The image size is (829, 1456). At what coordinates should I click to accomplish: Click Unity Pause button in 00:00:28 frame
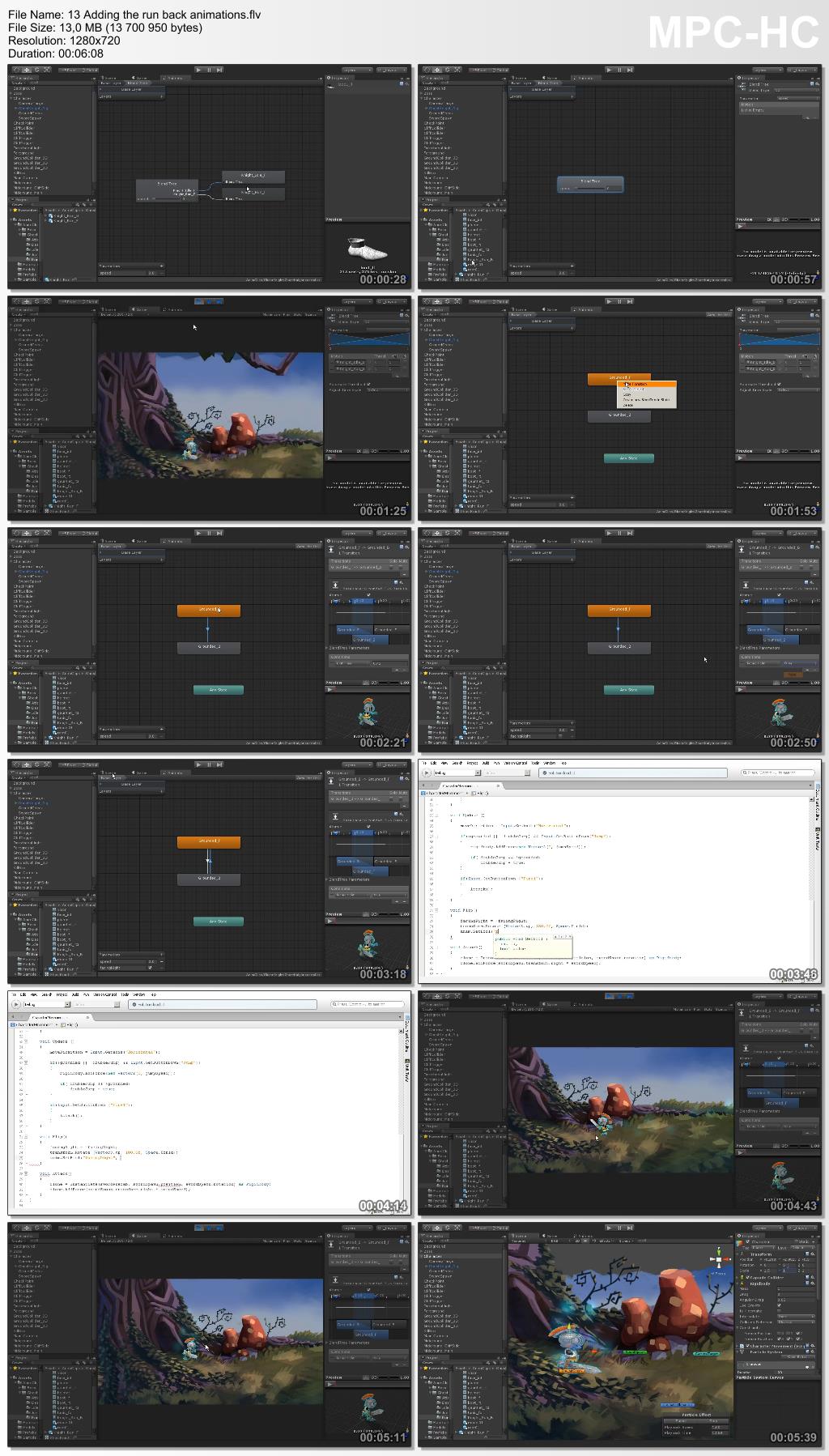[x=209, y=70]
